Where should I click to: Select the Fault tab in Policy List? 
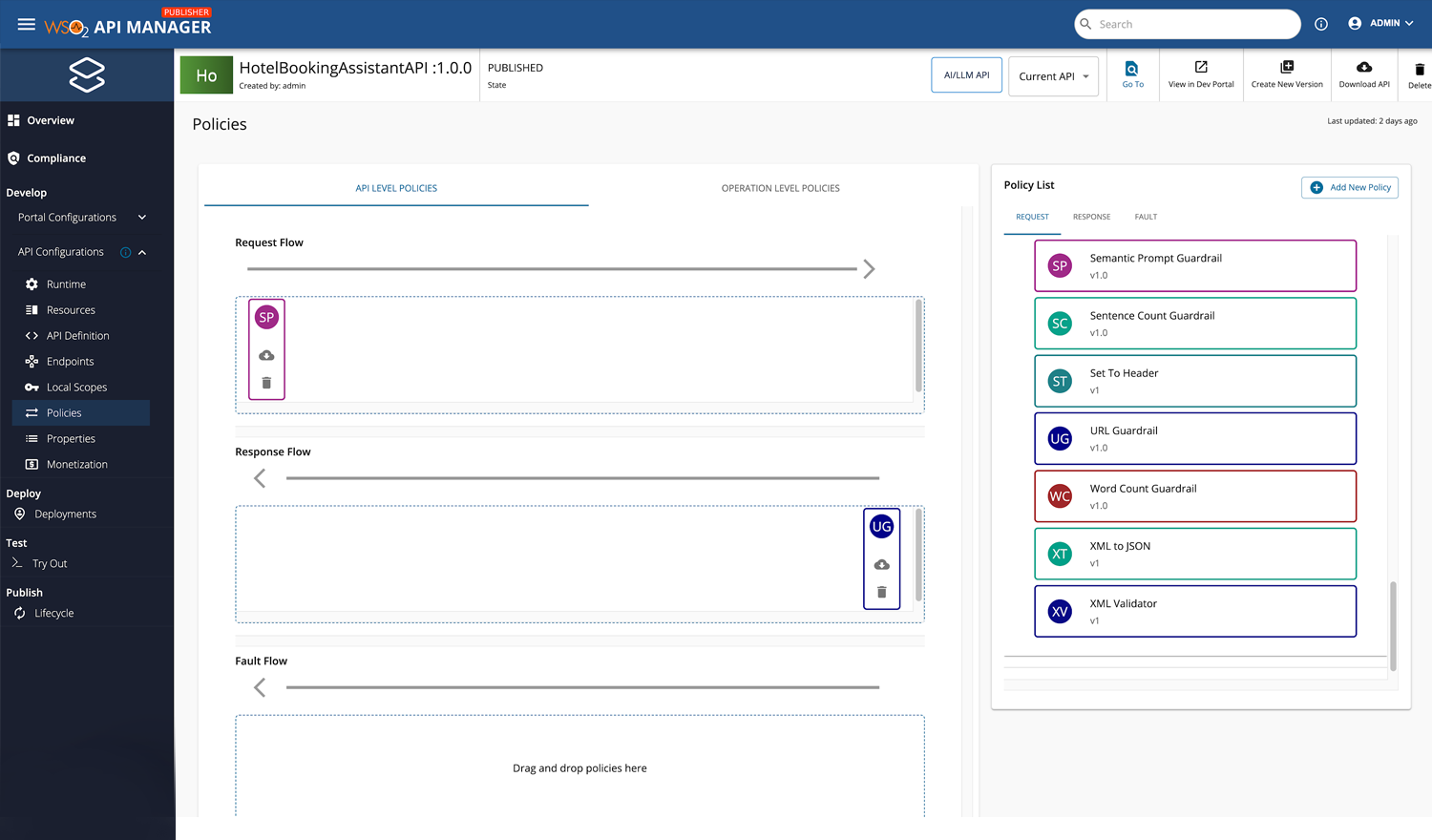[x=1146, y=217]
